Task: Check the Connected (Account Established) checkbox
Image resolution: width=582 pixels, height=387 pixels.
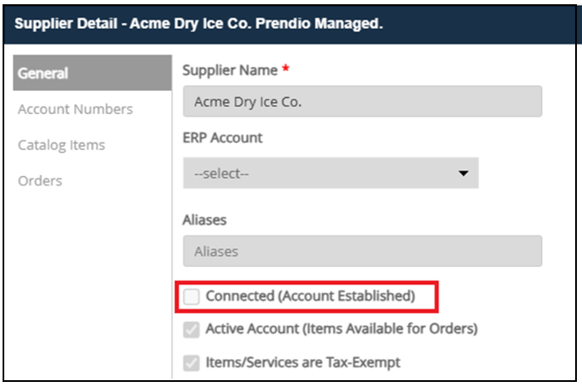Action: pos(192,296)
